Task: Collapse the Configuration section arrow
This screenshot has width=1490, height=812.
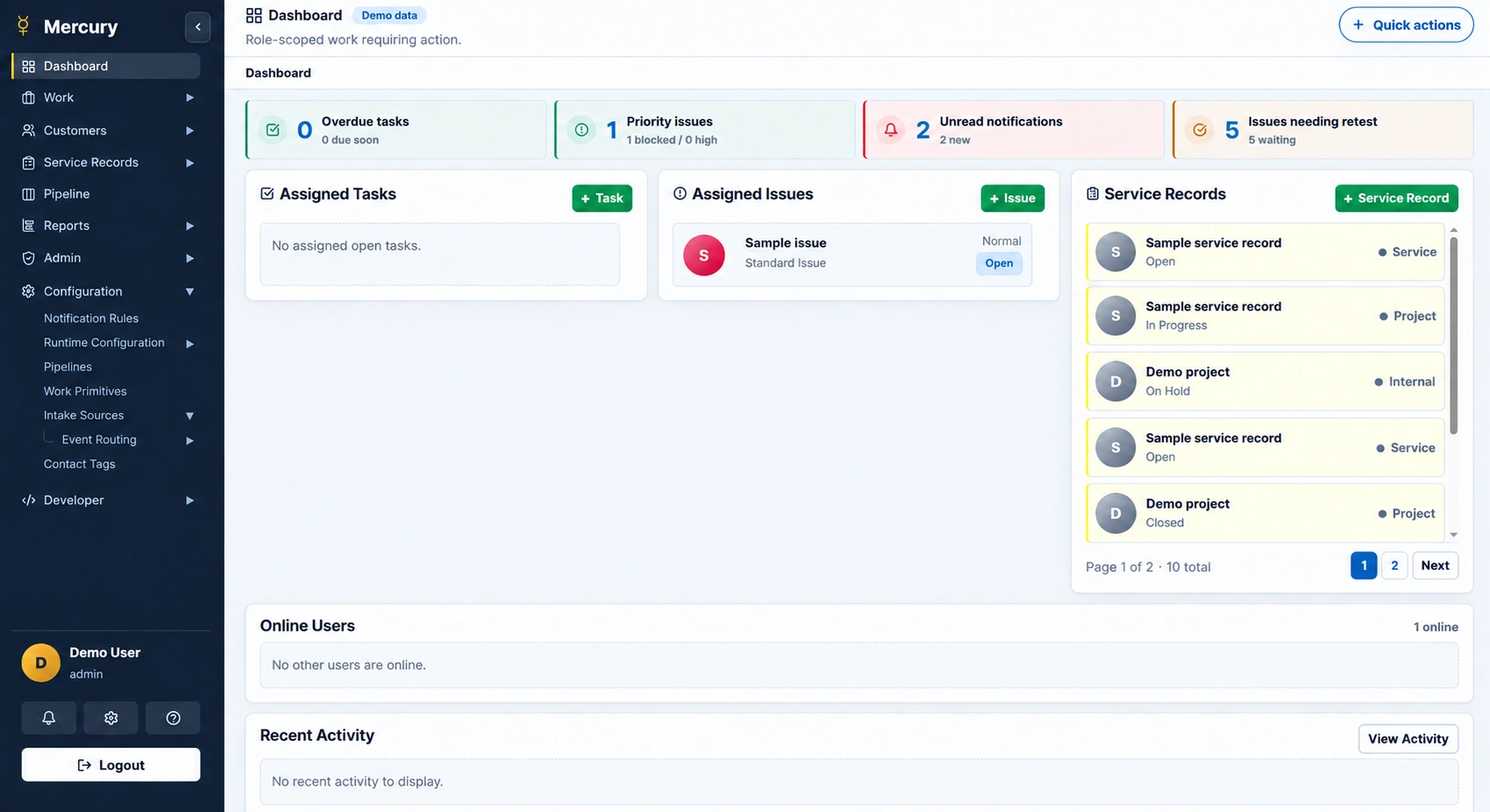Action: (189, 291)
